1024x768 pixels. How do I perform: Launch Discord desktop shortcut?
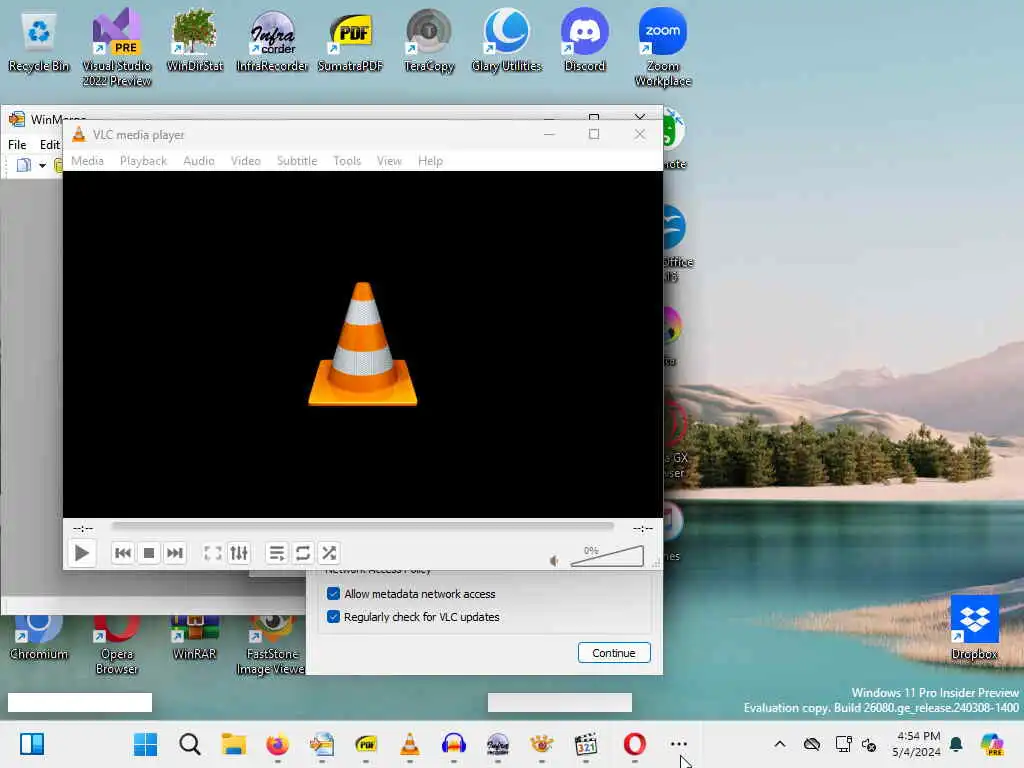(x=584, y=40)
